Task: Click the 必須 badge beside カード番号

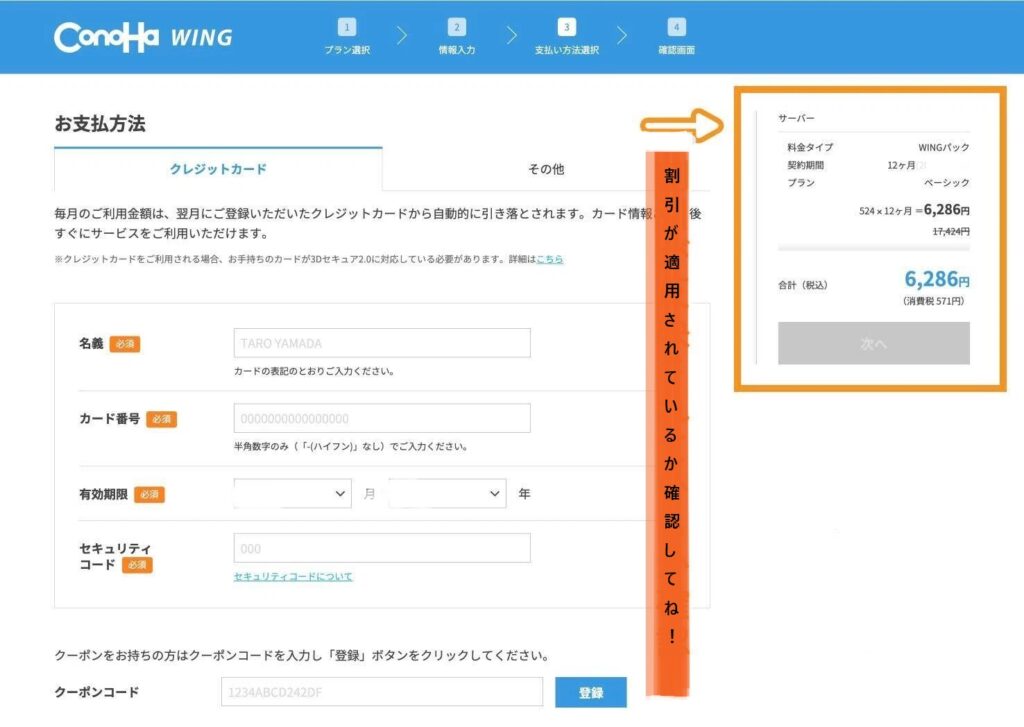Action: pyautogui.click(x=163, y=419)
